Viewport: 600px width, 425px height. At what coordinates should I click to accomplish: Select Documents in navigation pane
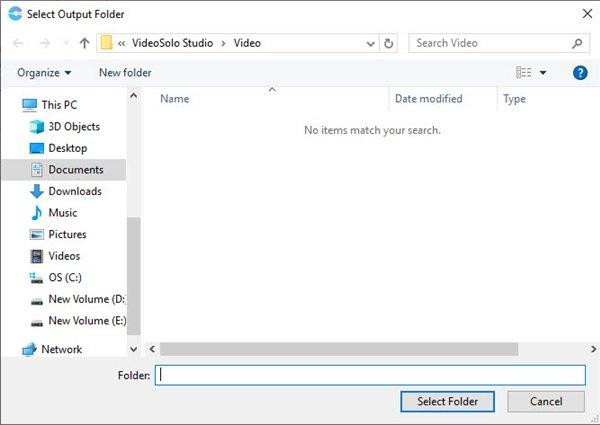click(75, 170)
